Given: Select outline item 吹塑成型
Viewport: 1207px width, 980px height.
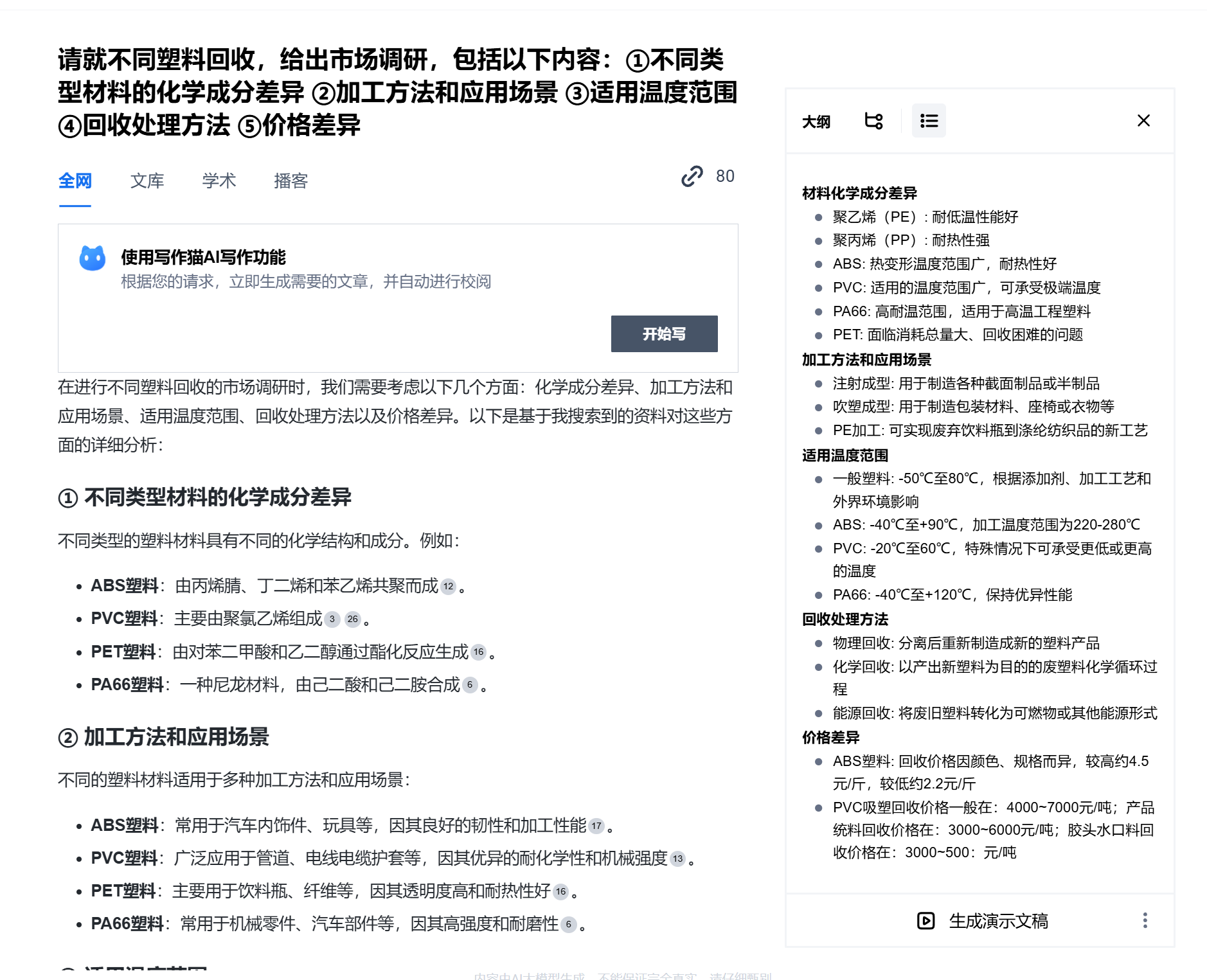Looking at the screenshot, I should 974,406.
